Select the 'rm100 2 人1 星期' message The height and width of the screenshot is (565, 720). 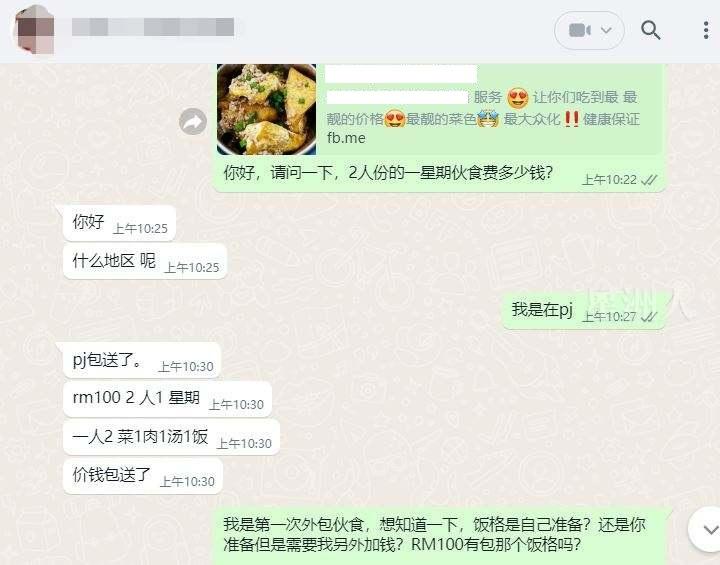coord(167,399)
